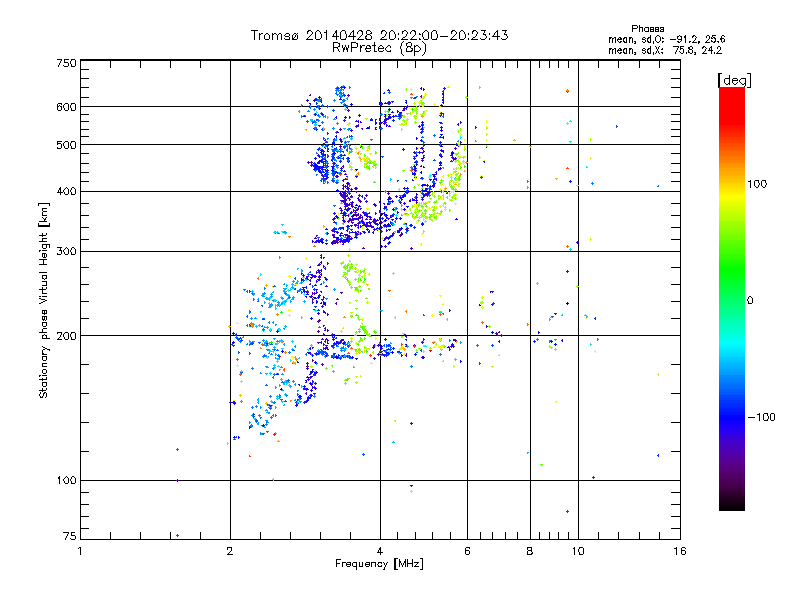Click the colorbar tick label '0'
This screenshot has width=800, height=600.
tap(750, 301)
